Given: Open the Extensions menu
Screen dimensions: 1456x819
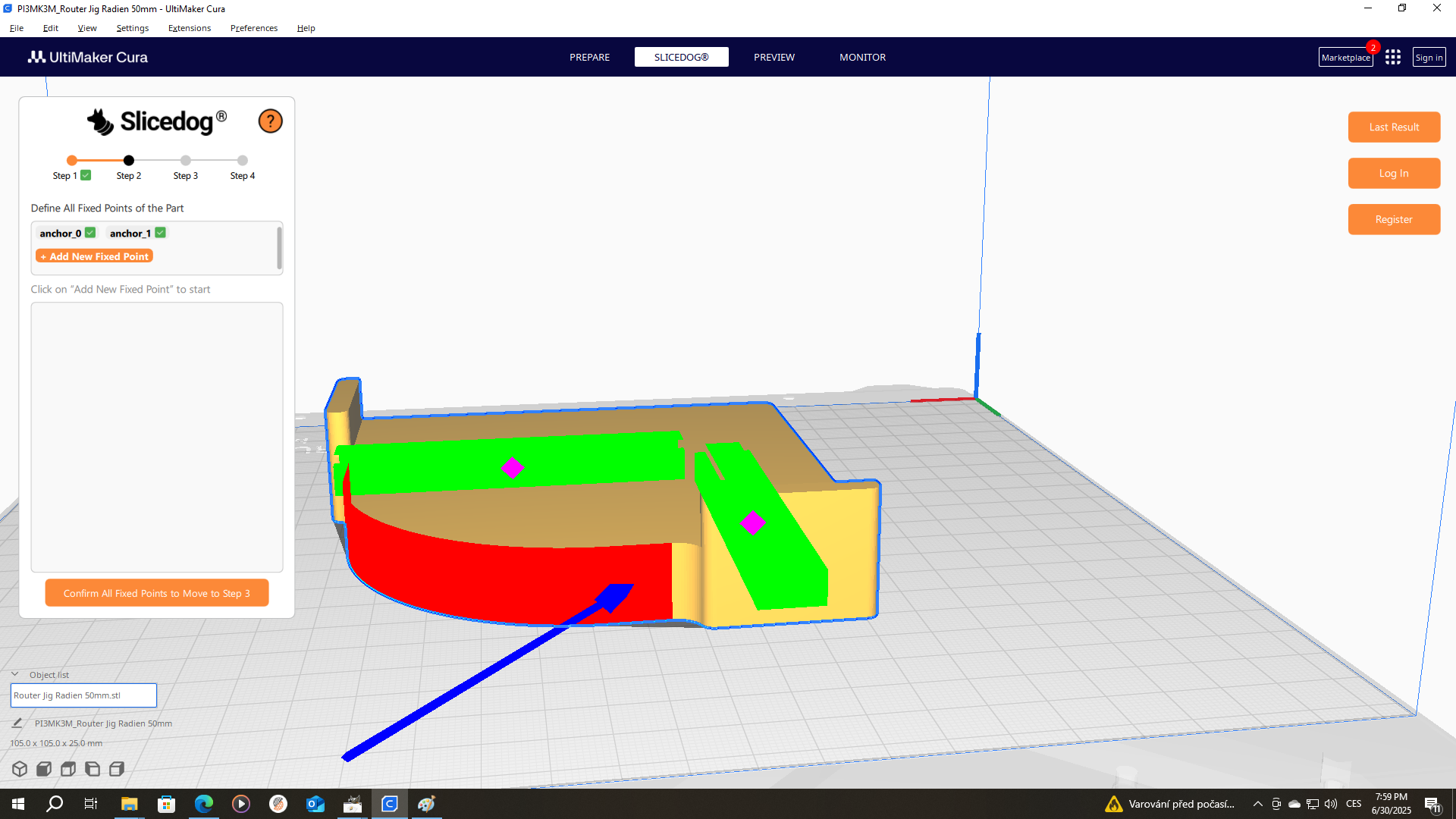Looking at the screenshot, I should tap(190, 28).
